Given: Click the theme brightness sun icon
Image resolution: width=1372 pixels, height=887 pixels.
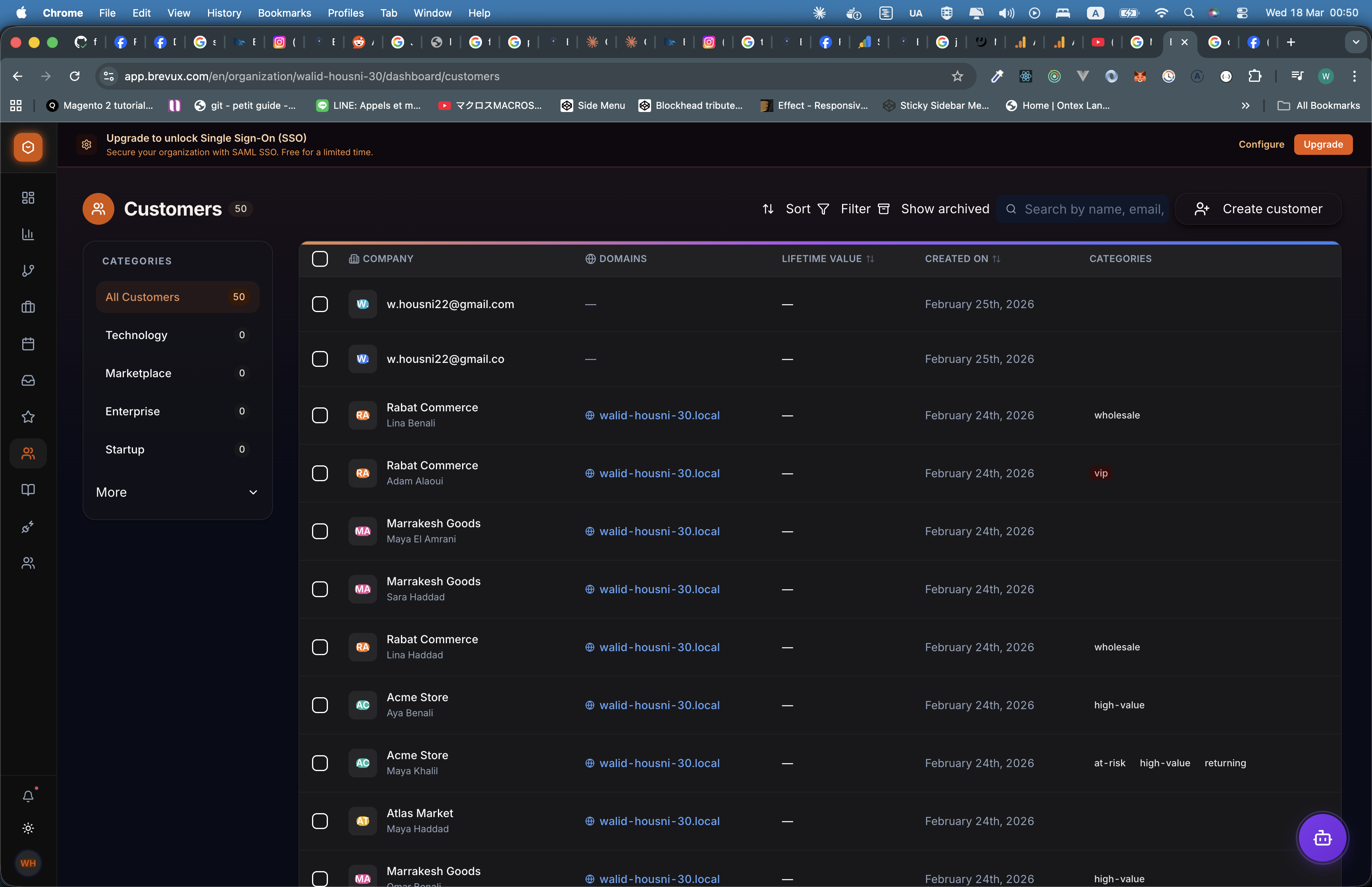Looking at the screenshot, I should pos(28,828).
